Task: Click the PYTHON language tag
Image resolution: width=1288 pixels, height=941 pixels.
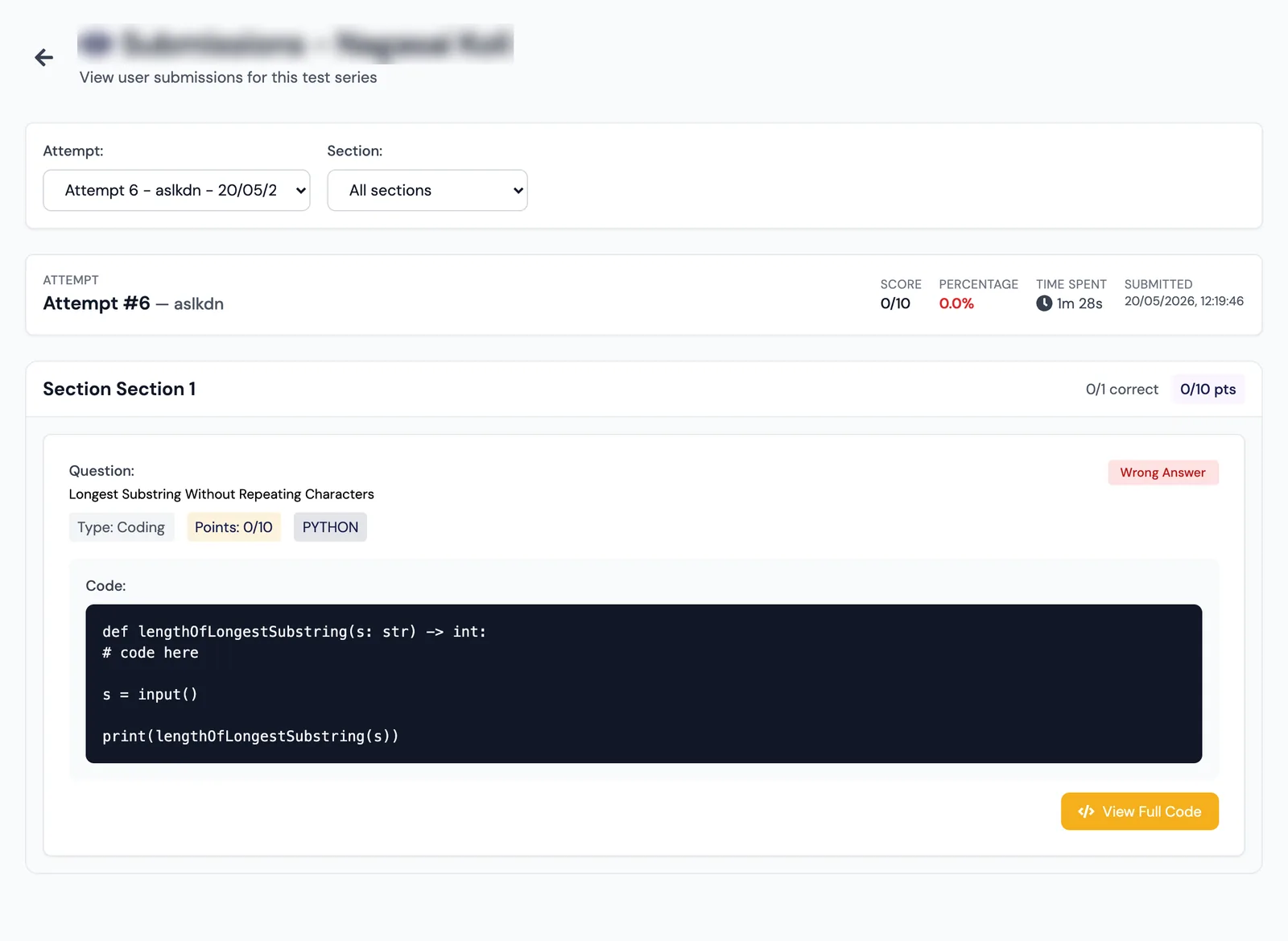Action: [x=330, y=527]
